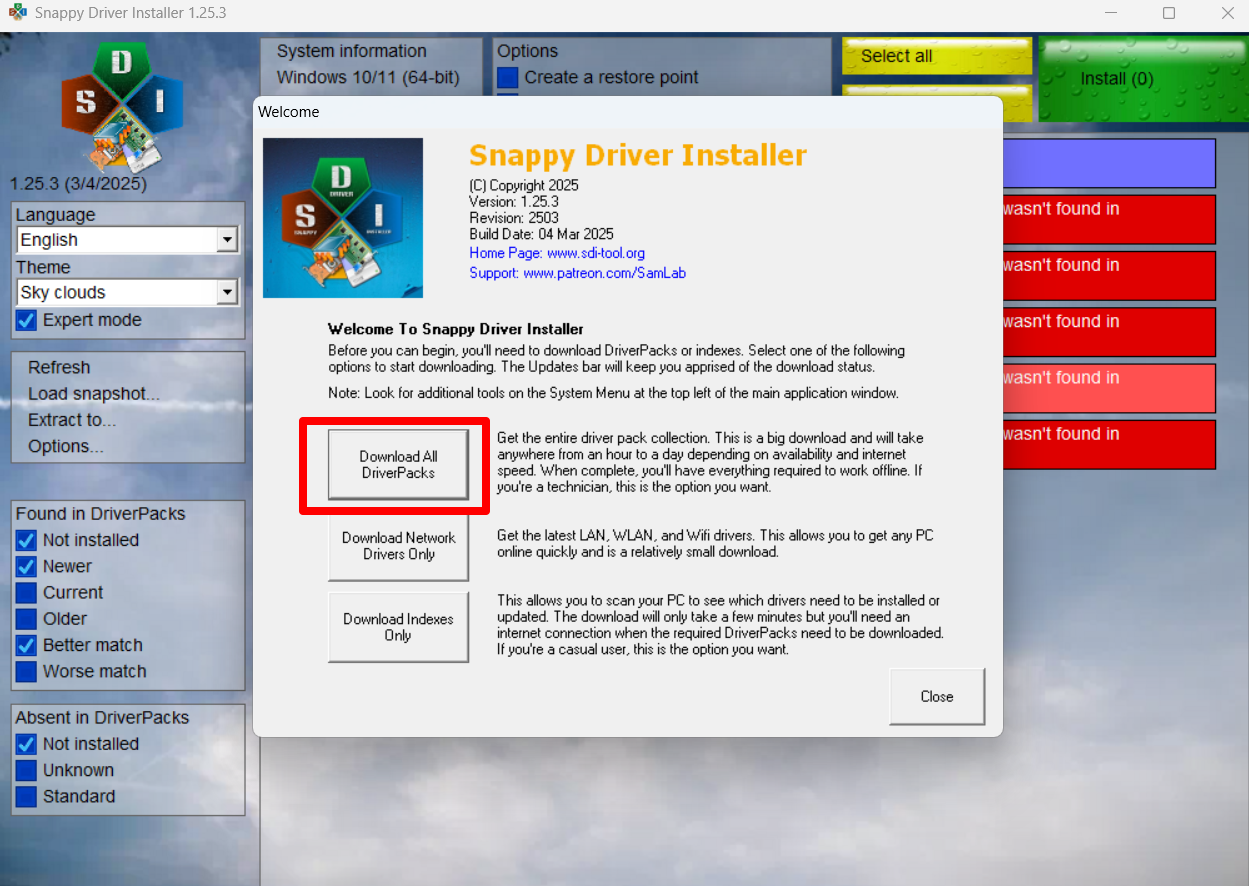Click the Download All DriverPacks button
The width and height of the screenshot is (1249, 886).
point(398,465)
